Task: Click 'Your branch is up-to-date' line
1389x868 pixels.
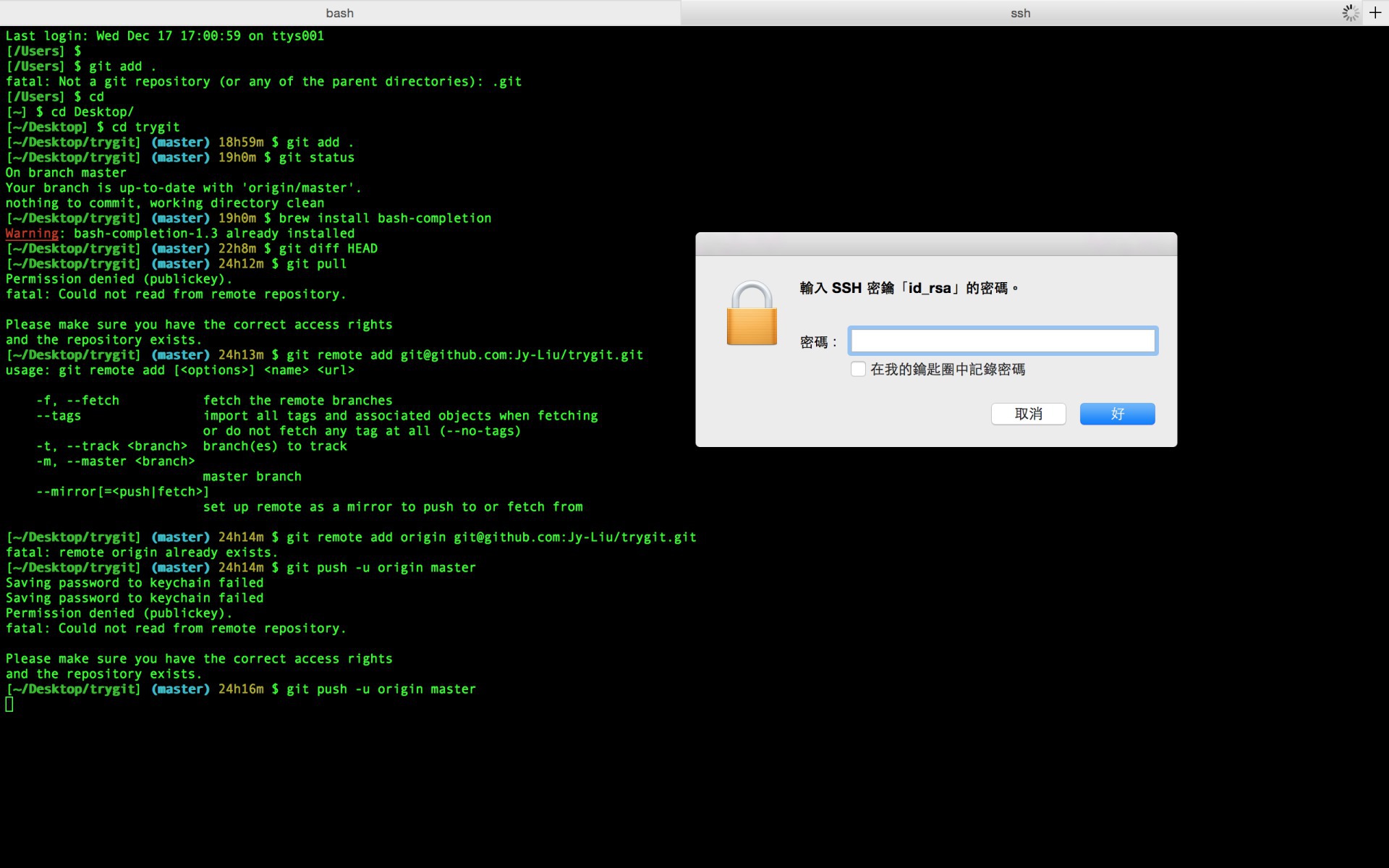Action: 184,188
